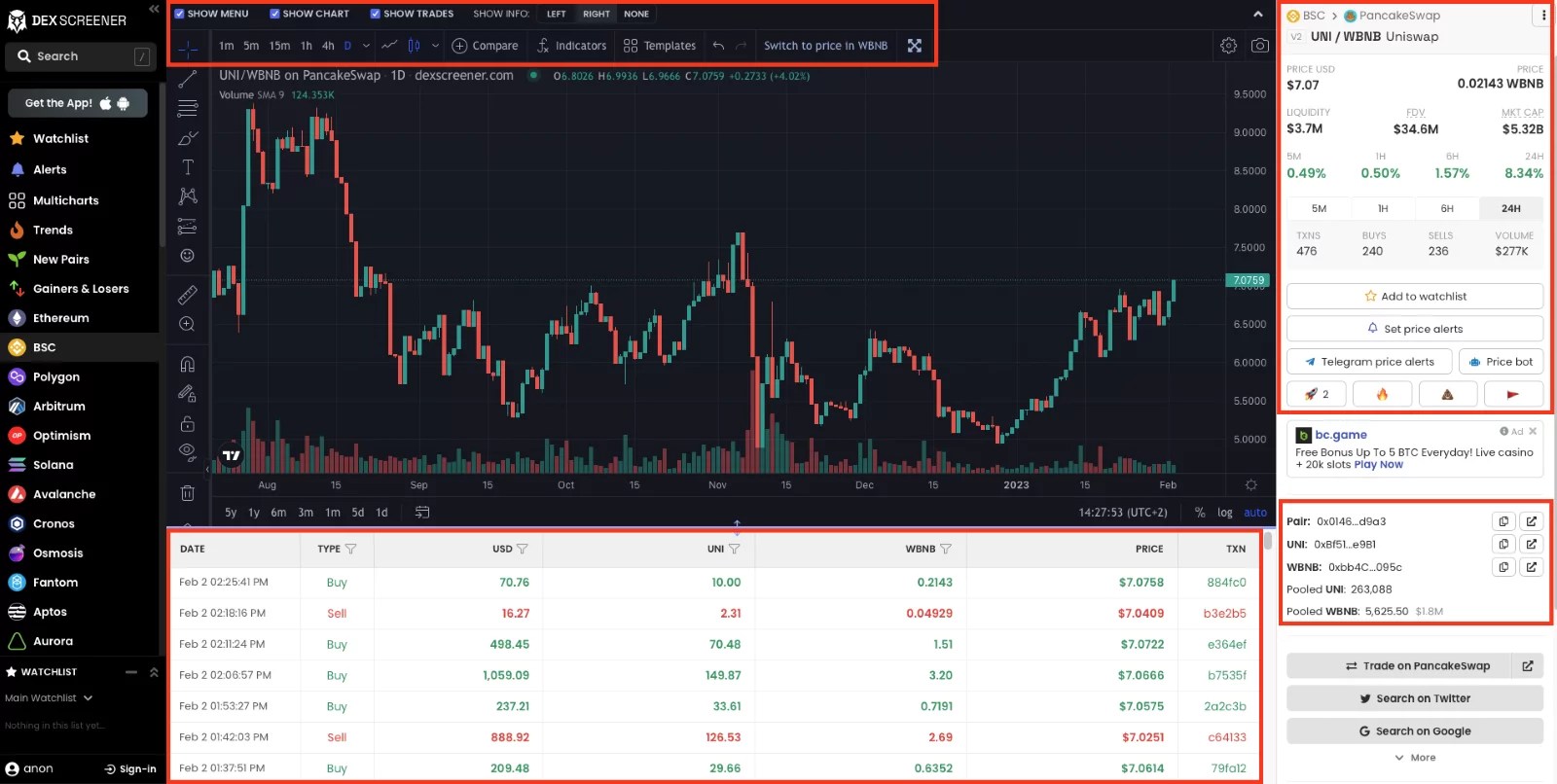Screen dimensions: 1557x784
Task: Click Search on Twitter button
Action: [1415, 698]
